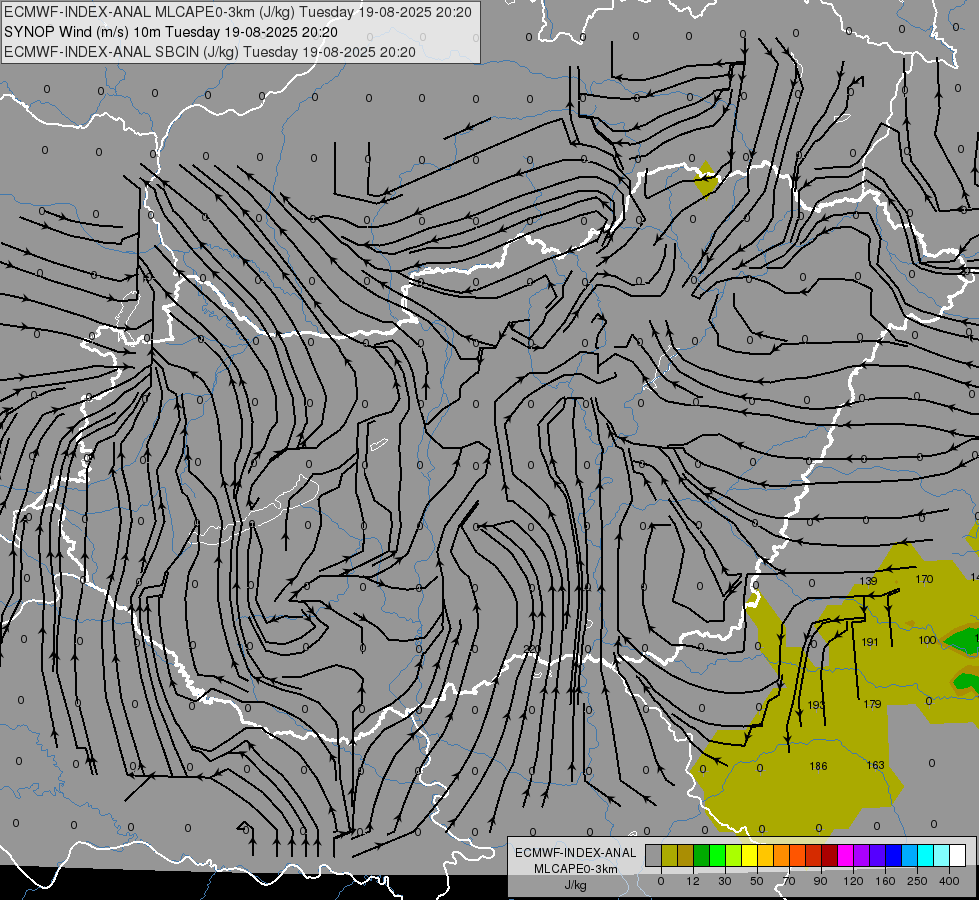
Task: Click the white swatch at legend end
Action: (x=958, y=855)
